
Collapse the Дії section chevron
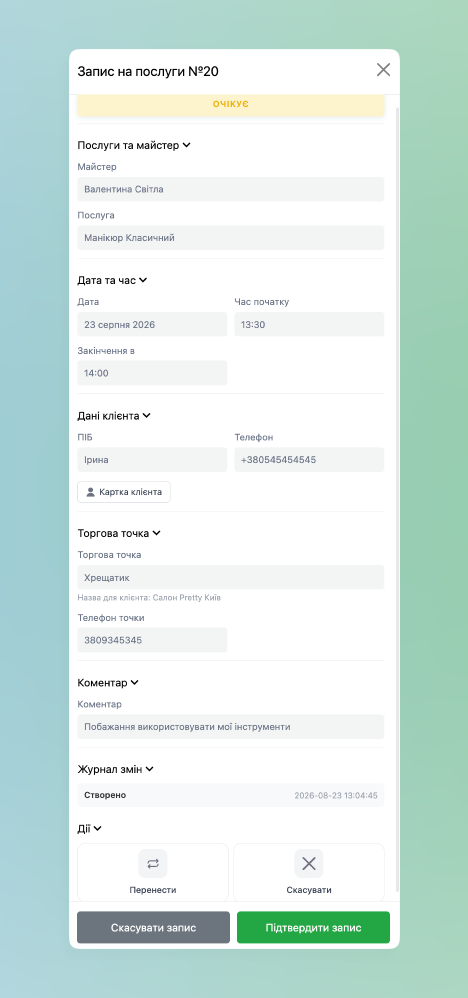[97, 829]
